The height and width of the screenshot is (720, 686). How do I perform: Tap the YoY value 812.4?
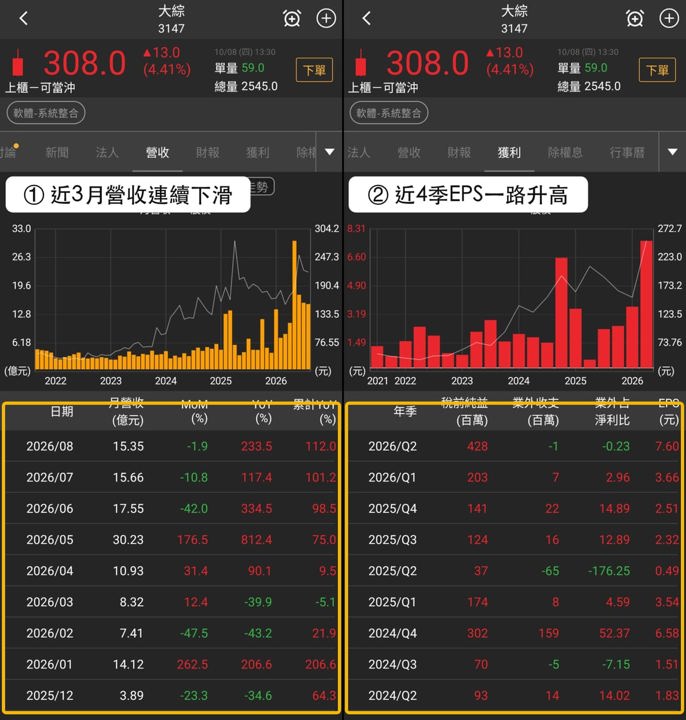(x=256, y=540)
